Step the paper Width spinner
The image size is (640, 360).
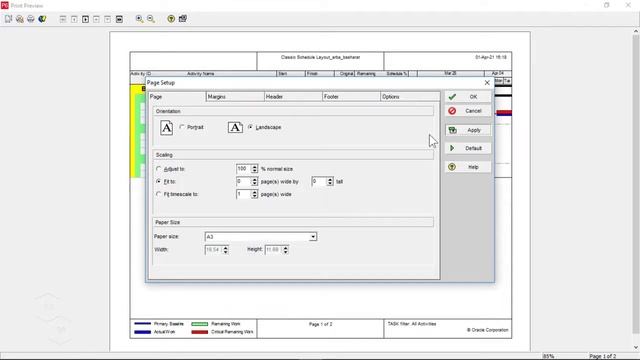[225, 250]
